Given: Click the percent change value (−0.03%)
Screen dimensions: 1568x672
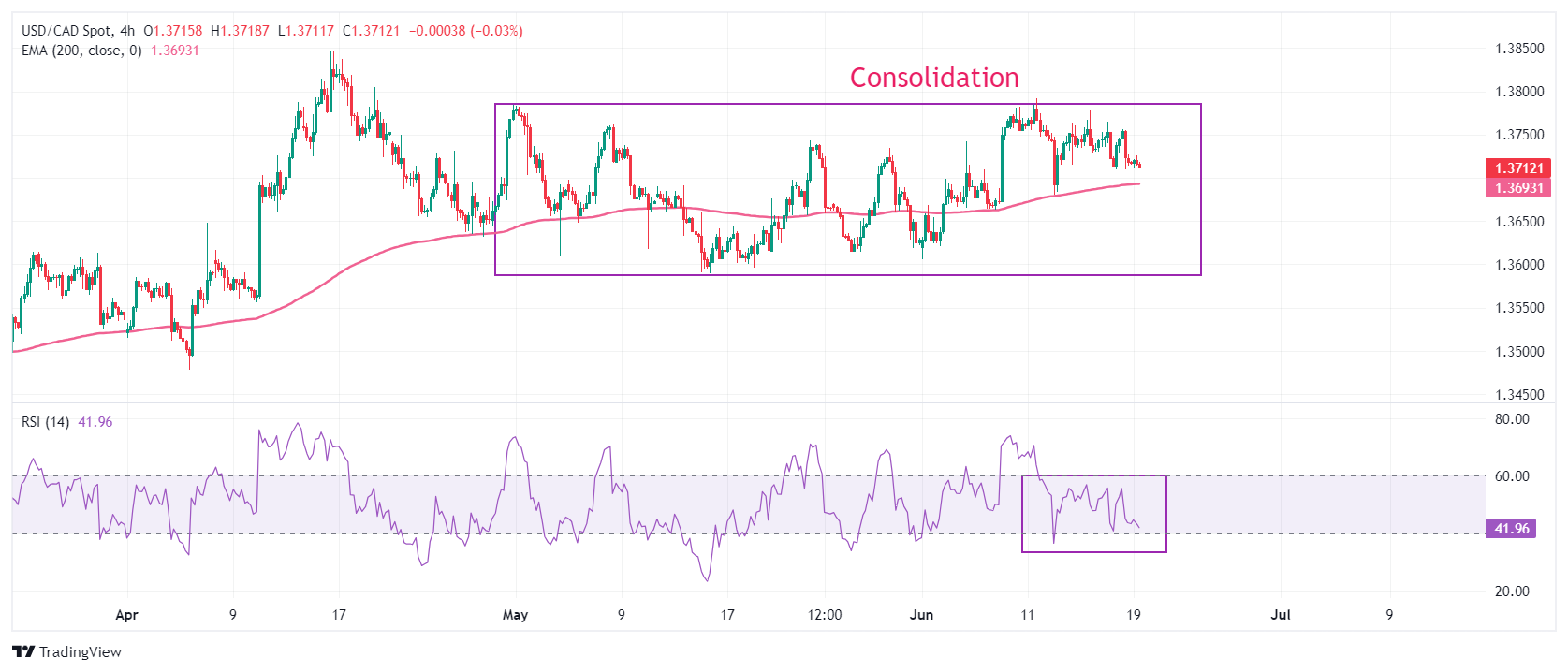Looking at the screenshot, I should (496, 31).
